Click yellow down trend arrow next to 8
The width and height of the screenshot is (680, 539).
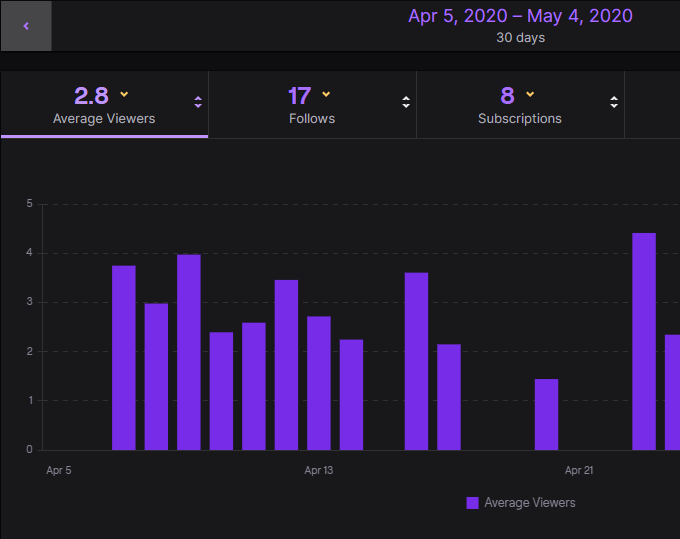530,94
